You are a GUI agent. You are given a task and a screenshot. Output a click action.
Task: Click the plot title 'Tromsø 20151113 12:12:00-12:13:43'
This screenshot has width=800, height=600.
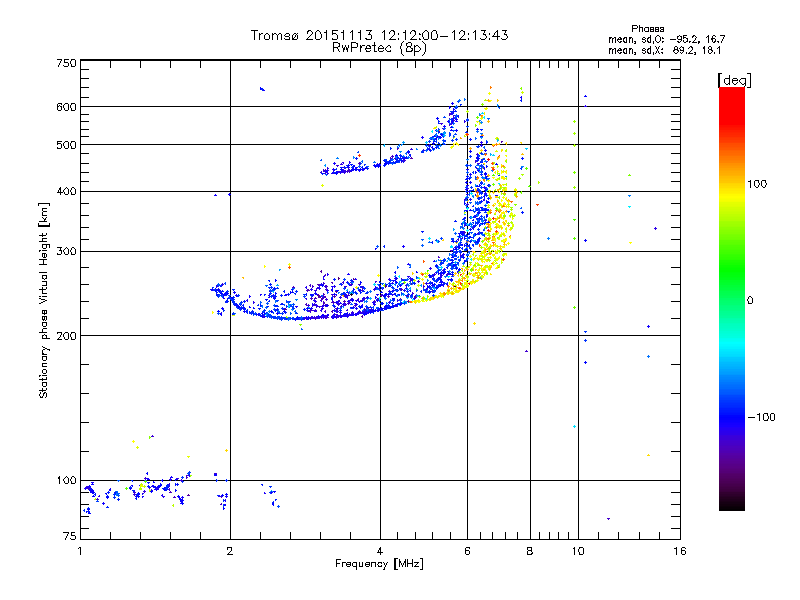point(379,35)
